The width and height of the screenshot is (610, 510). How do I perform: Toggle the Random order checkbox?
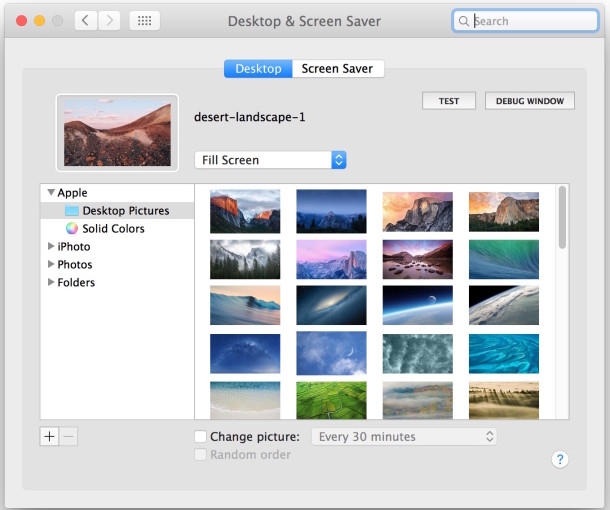click(x=200, y=454)
